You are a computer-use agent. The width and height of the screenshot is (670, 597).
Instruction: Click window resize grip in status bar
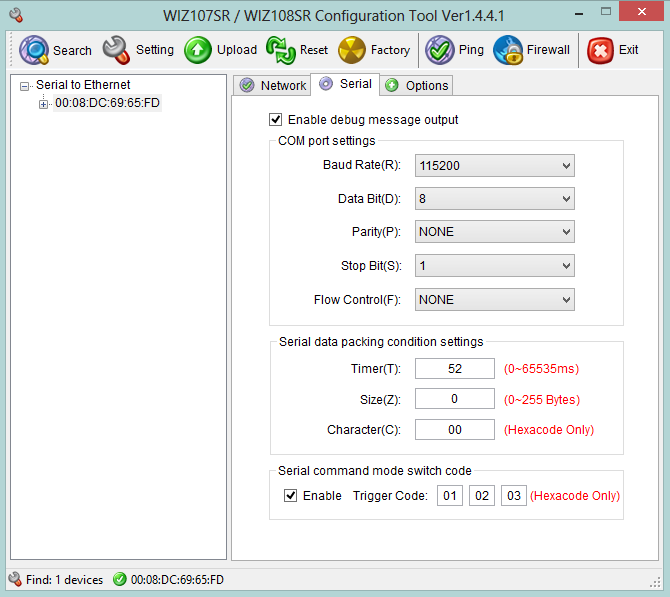point(655,583)
